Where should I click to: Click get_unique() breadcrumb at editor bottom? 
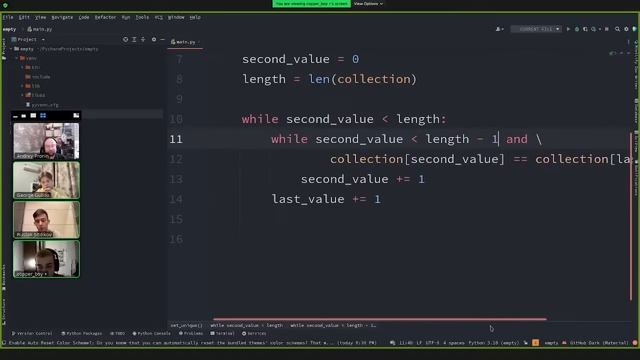tap(187, 325)
